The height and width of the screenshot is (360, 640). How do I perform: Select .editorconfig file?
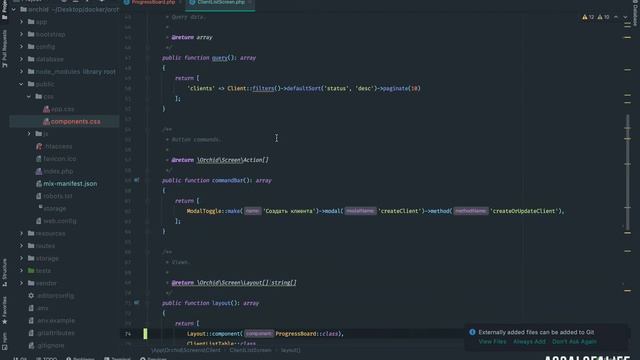click(56, 296)
